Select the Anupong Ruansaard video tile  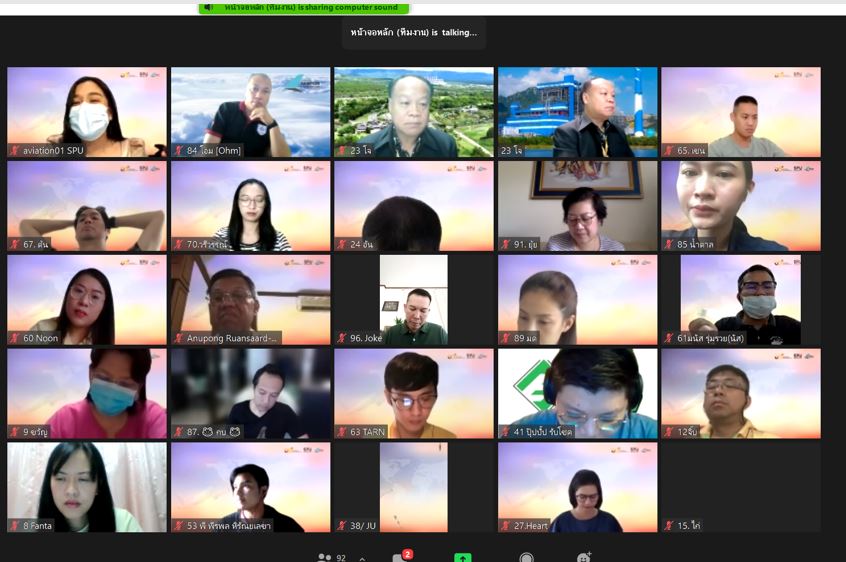click(250, 299)
